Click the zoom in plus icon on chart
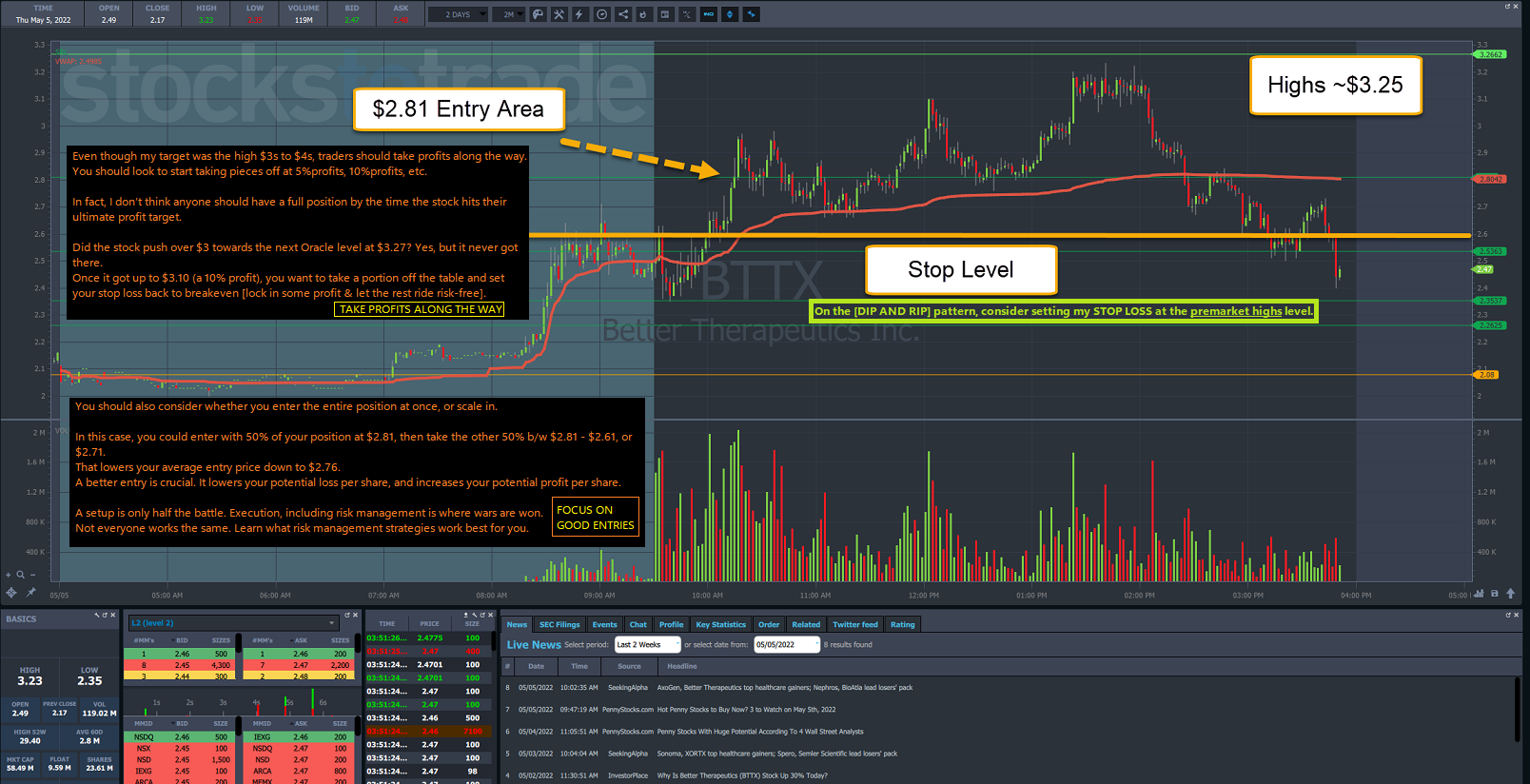The height and width of the screenshot is (784, 1530). (x=9, y=575)
